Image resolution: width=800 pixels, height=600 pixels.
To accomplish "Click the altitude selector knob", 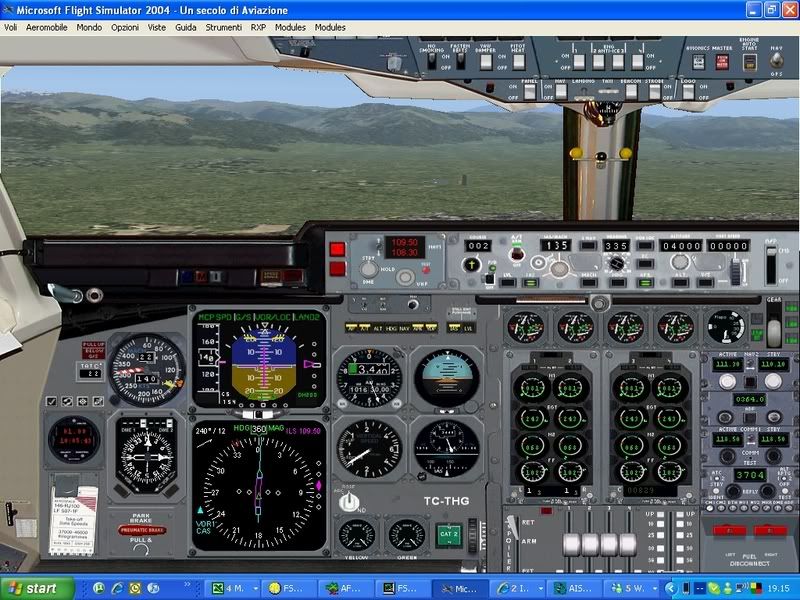I will click(x=680, y=262).
